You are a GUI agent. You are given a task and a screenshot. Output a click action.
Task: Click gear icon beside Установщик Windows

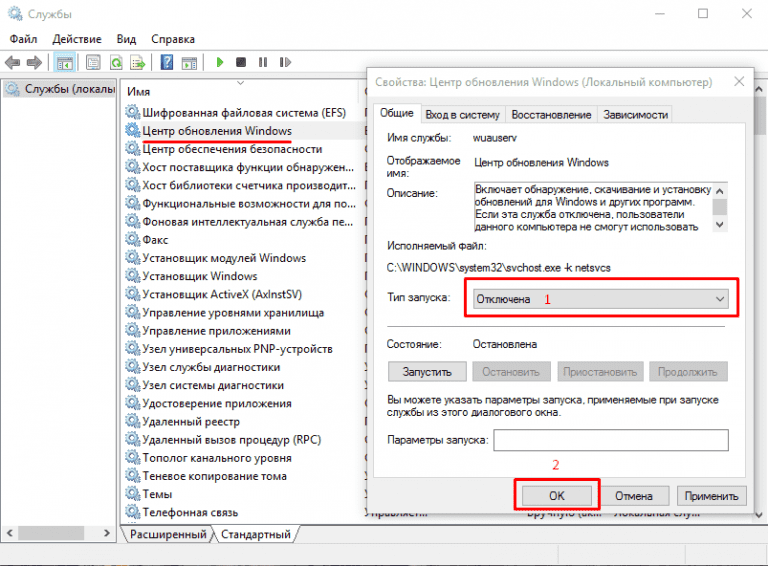[x=133, y=276]
